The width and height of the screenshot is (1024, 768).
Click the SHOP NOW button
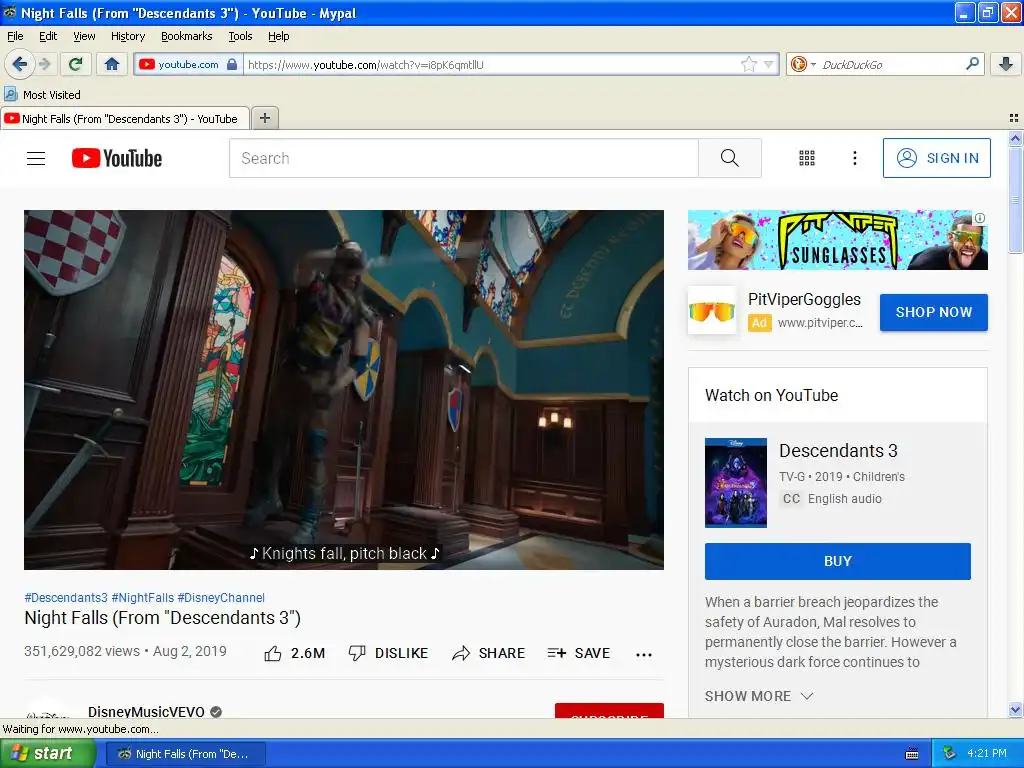pyautogui.click(x=933, y=312)
